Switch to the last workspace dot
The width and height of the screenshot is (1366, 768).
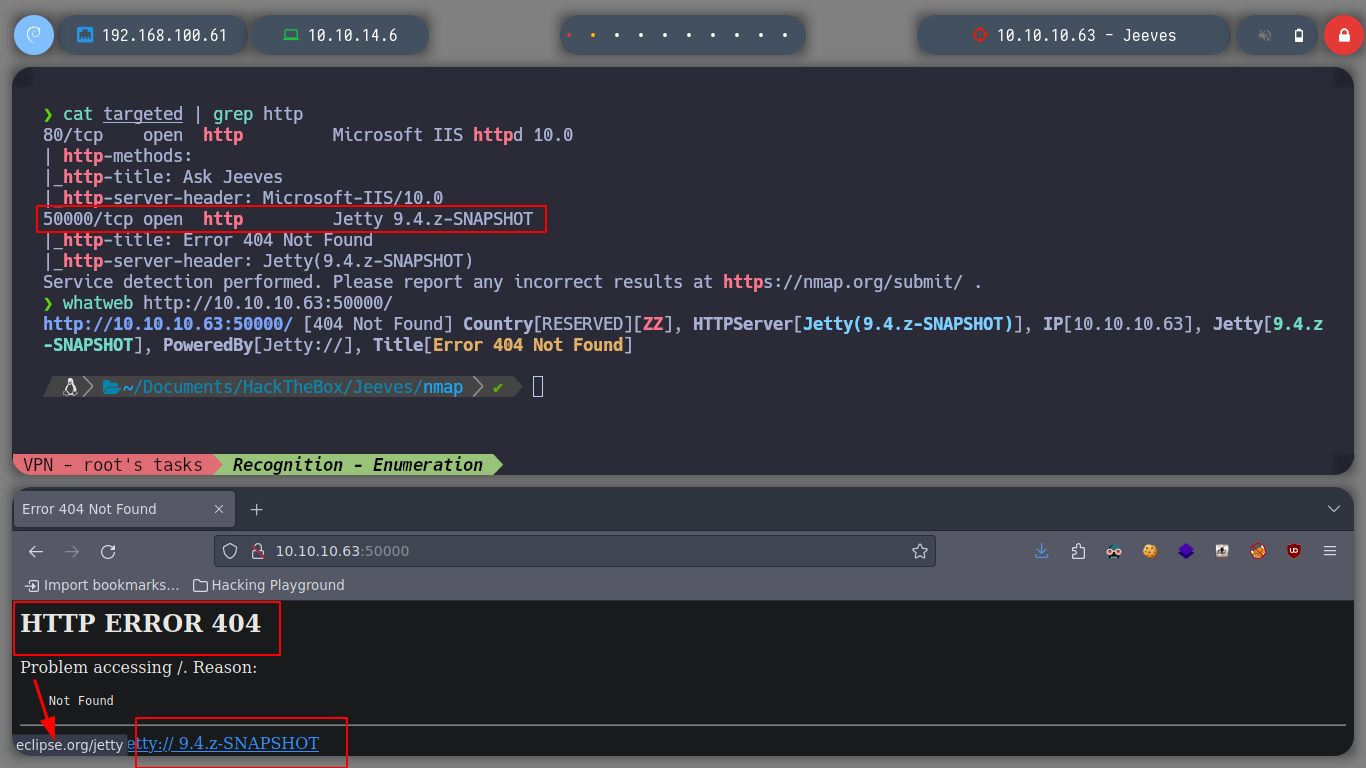click(785, 35)
